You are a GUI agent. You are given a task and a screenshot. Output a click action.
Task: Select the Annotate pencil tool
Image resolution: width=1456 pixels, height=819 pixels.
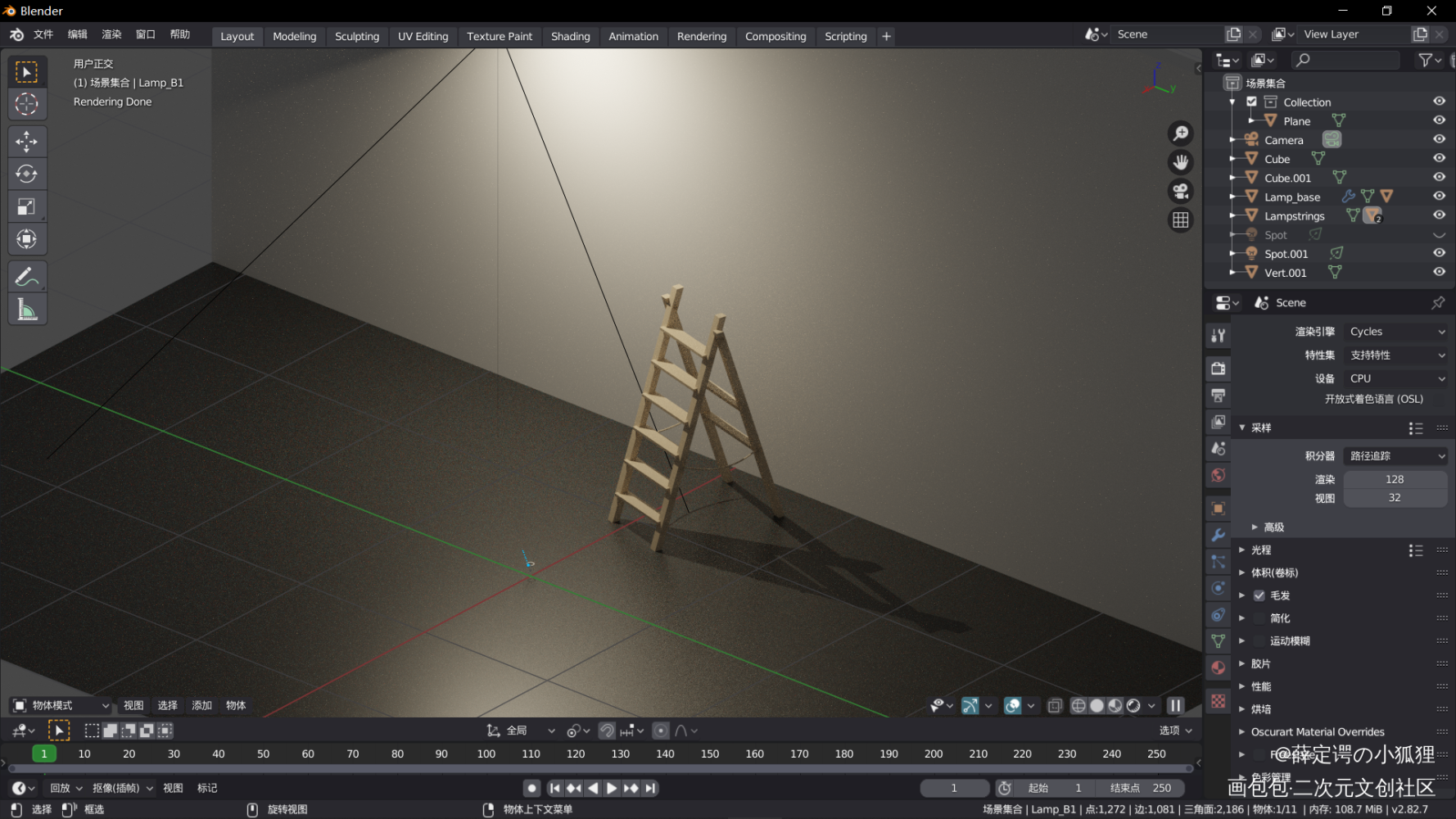tap(26, 277)
